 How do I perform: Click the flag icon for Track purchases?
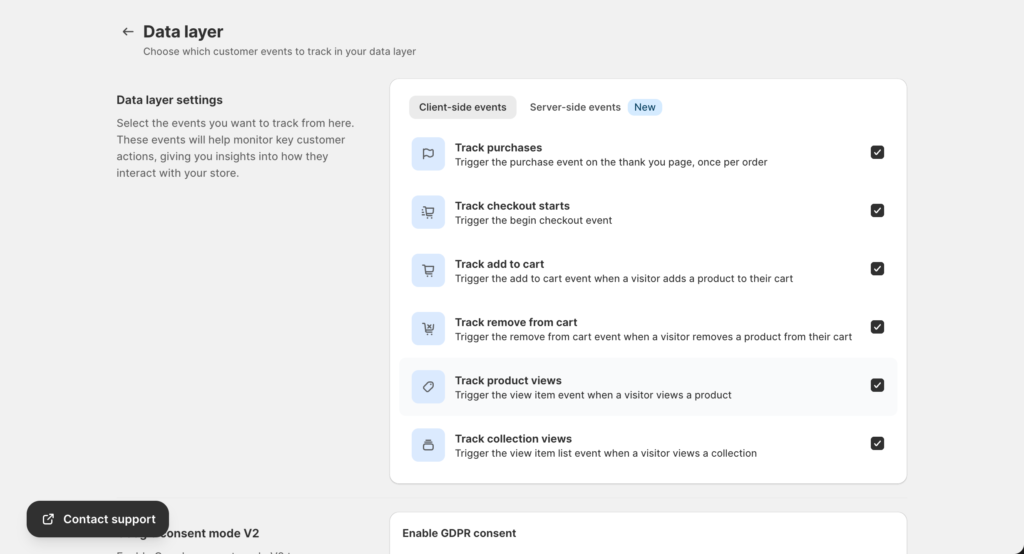(x=428, y=154)
